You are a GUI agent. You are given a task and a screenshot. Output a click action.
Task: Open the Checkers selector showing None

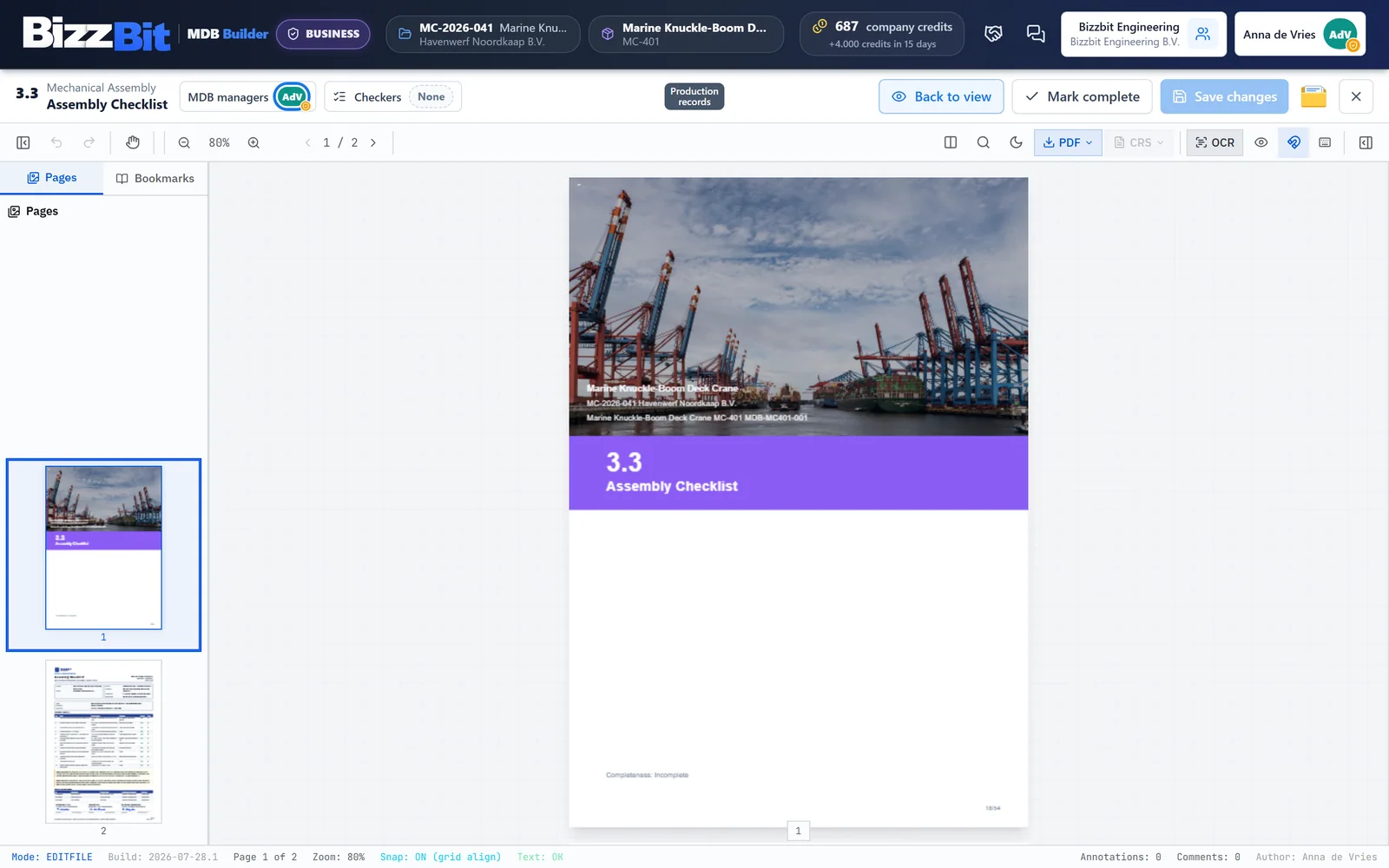[x=392, y=96]
